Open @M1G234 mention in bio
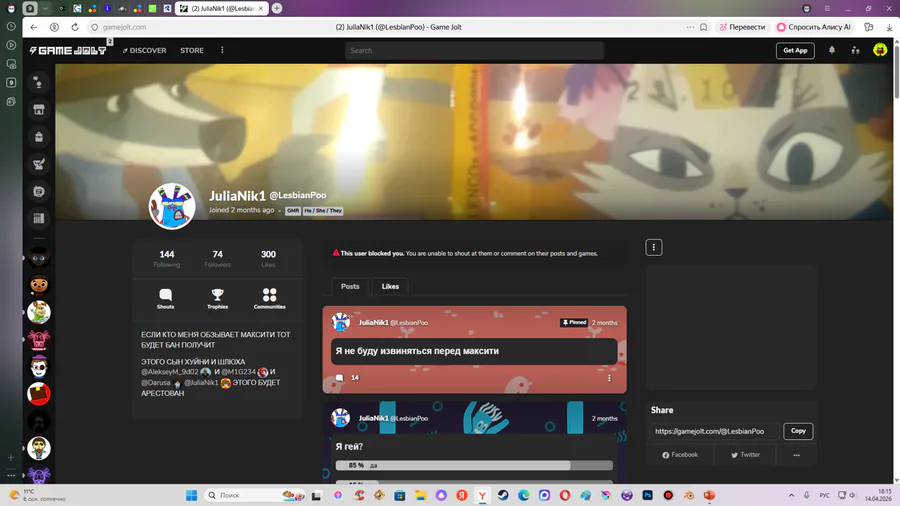 coord(238,372)
